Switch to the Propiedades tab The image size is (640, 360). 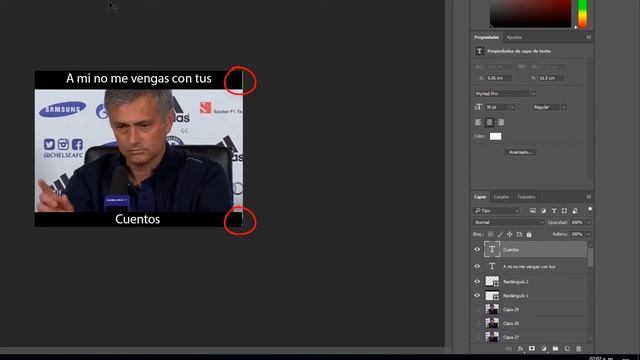[487, 37]
